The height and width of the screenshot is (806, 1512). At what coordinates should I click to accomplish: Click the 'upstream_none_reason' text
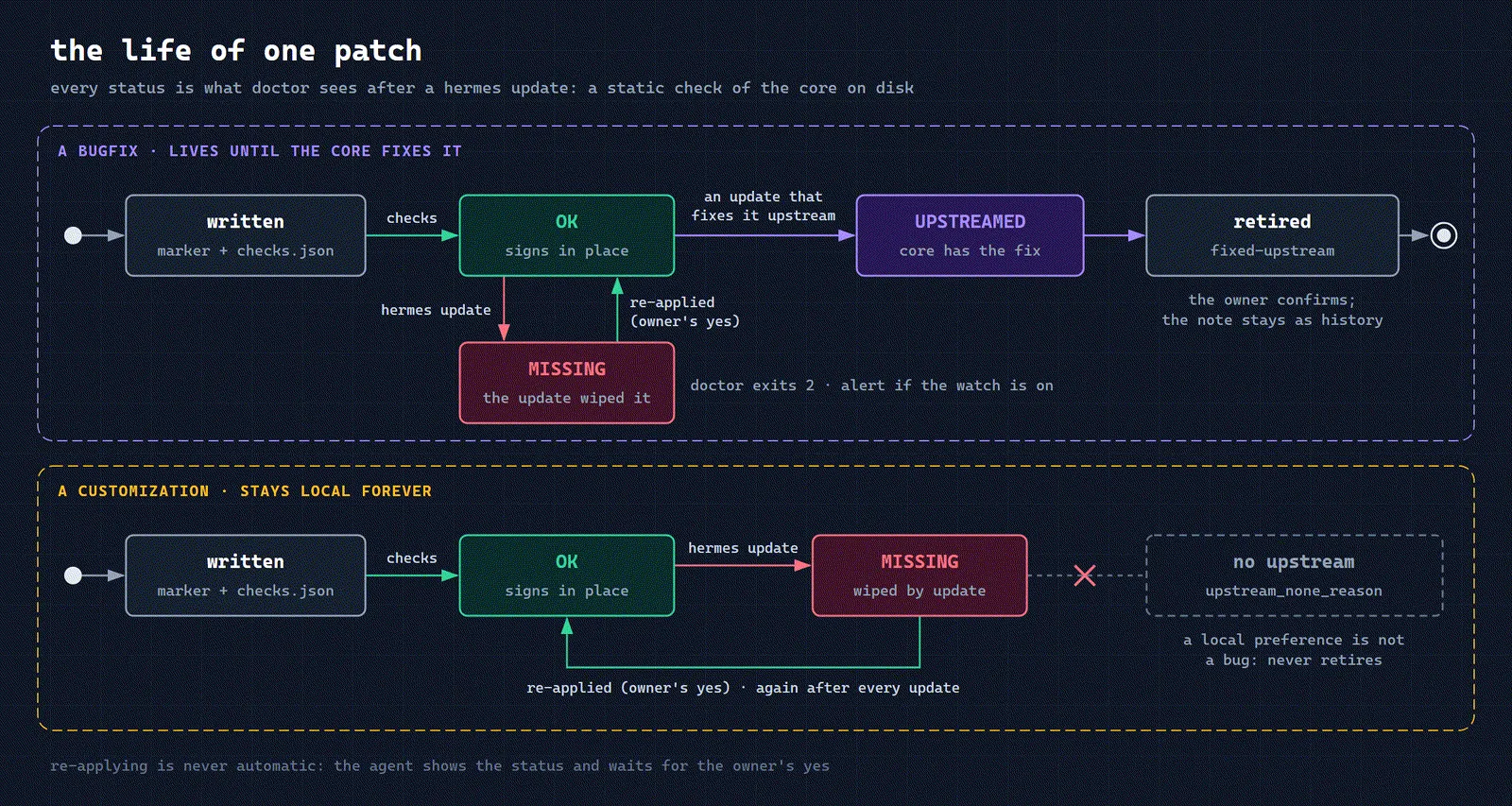click(1294, 591)
